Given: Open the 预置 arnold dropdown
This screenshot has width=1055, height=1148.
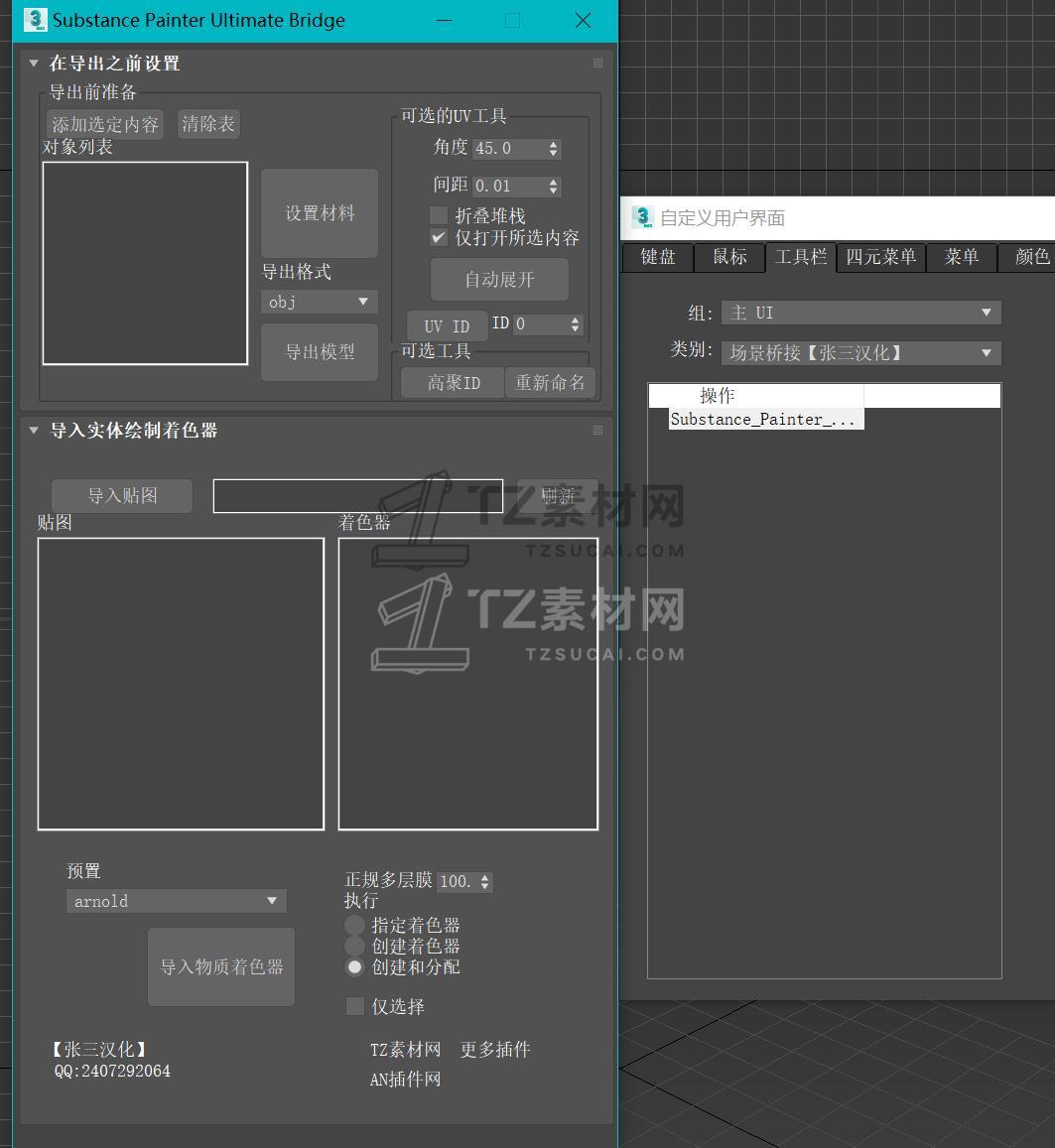Looking at the screenshot, I should tap(176, 901).
